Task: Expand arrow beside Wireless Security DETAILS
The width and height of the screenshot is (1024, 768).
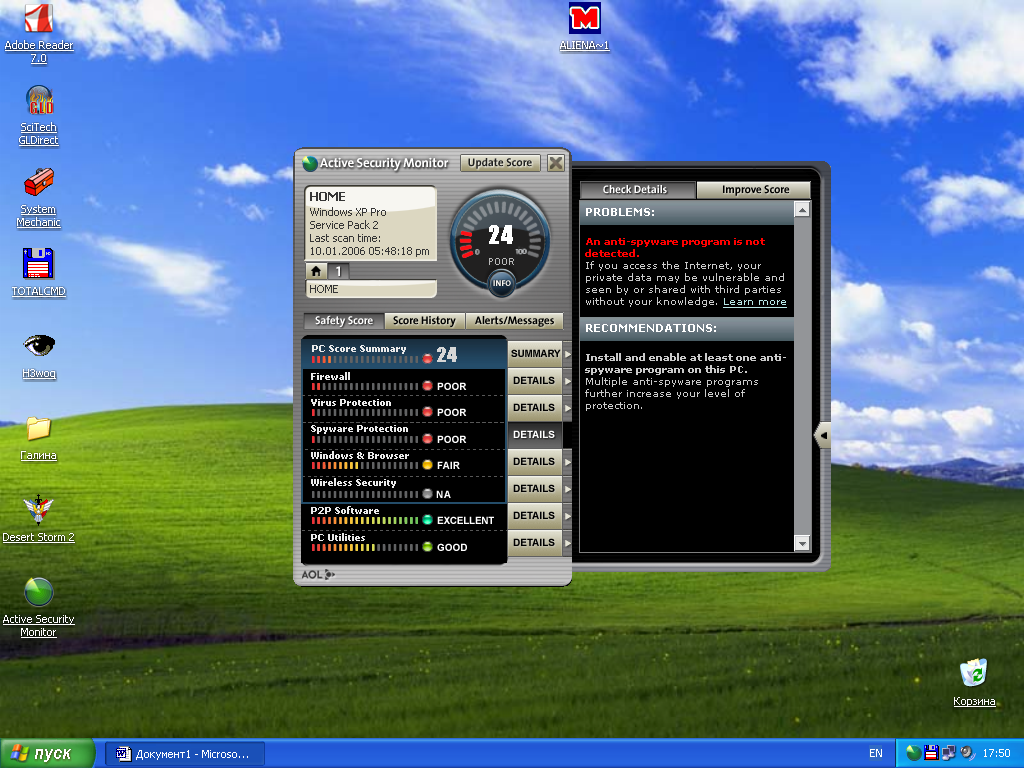Action: [x=567, y=489]
